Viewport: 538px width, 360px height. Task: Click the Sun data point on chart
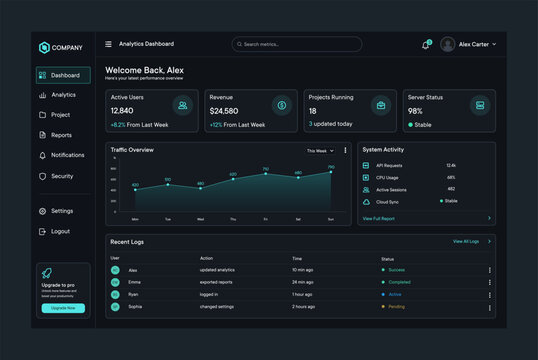[331, 172]
